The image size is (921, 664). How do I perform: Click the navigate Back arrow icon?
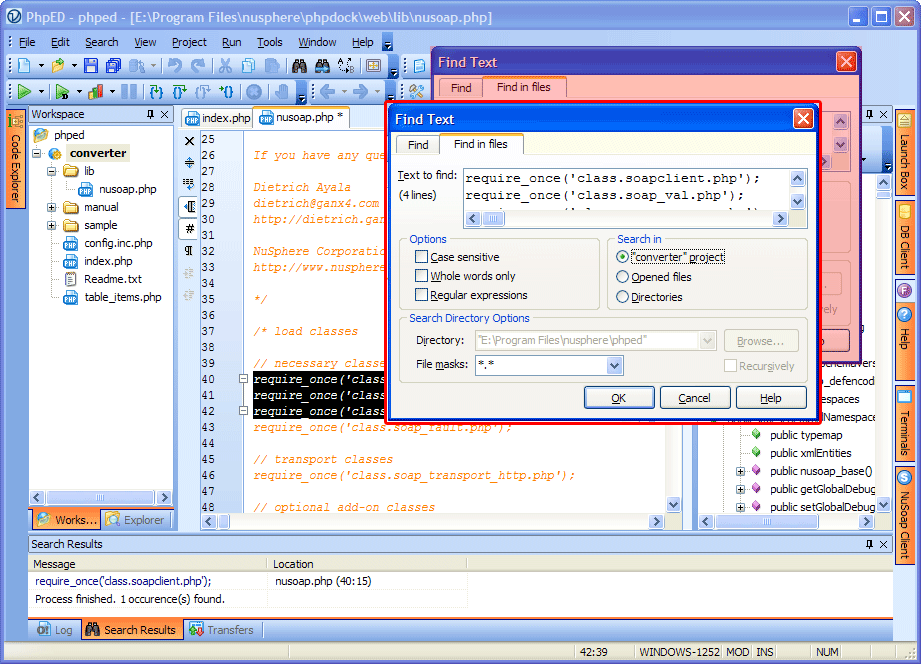[x=328, y=91]
